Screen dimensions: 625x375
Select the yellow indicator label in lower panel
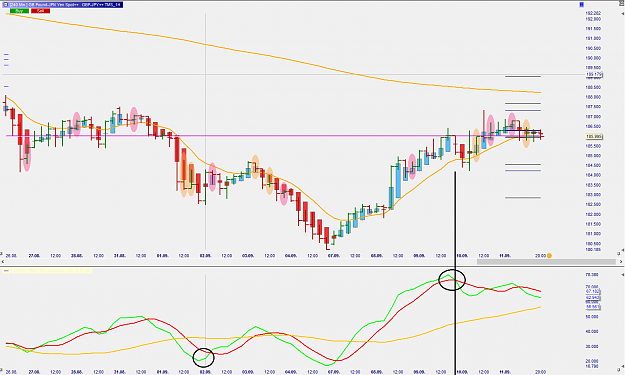(47, 271)
